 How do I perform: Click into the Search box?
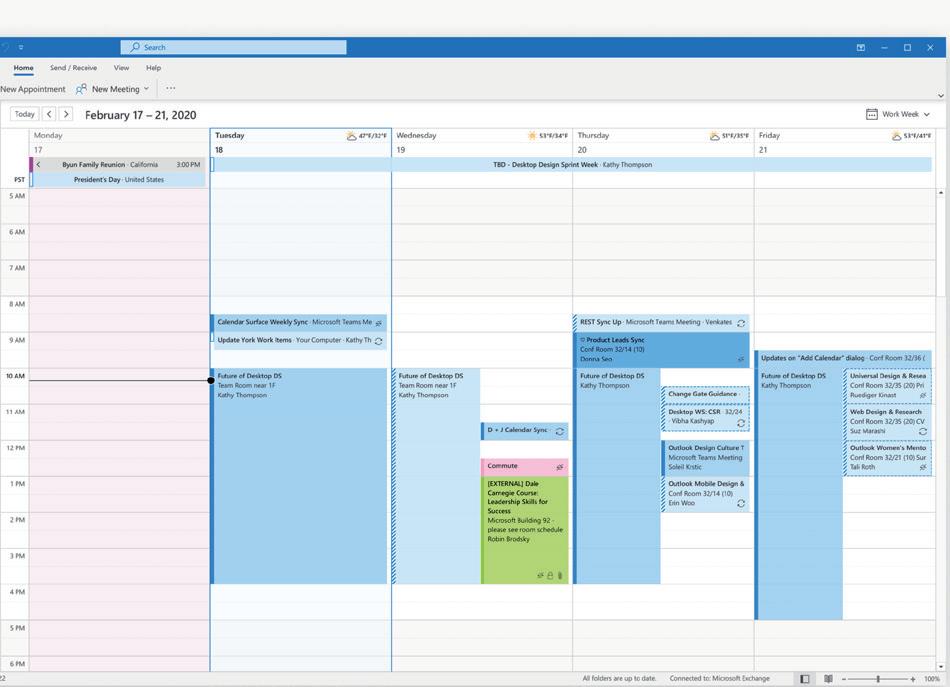click(233, 47)
